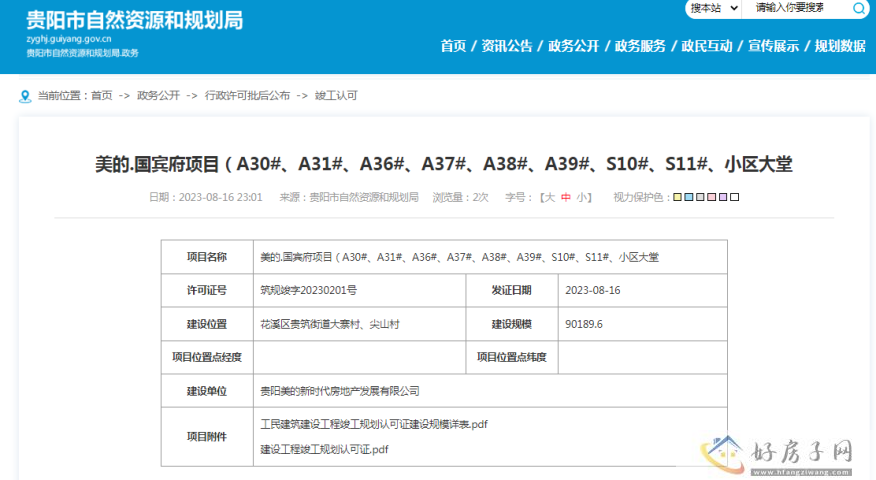Click the construction scale value 90189.6
Screen dimensions: 876x480
point(584,324)
